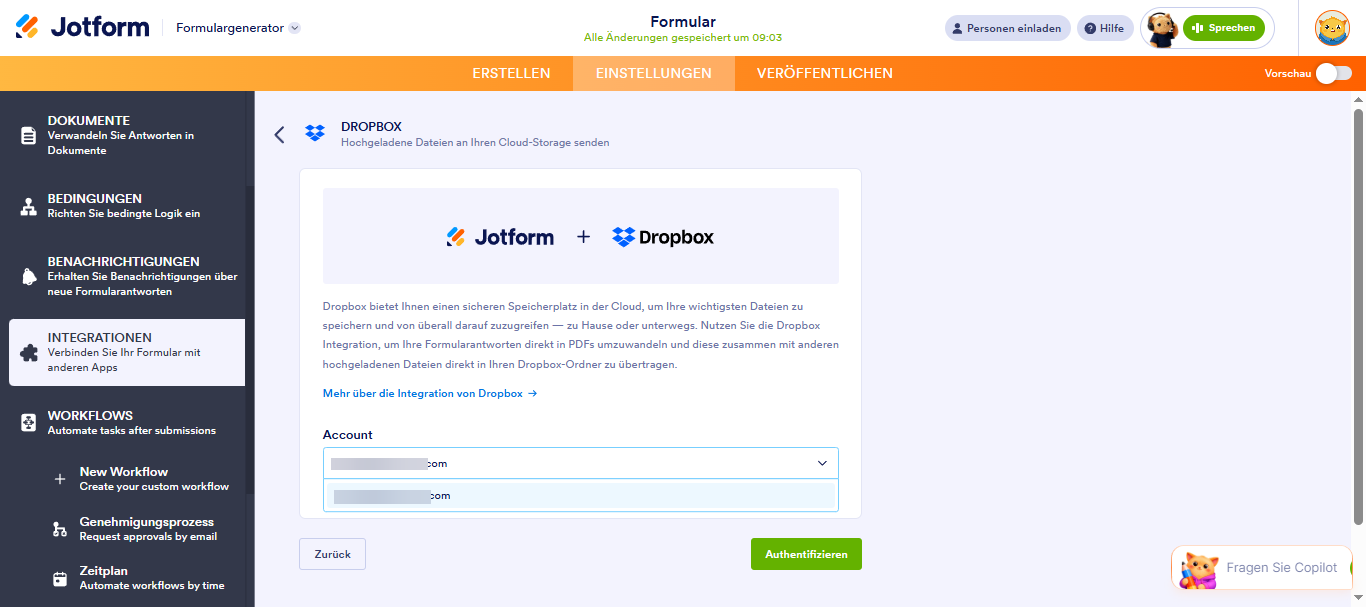Click the Authentifizieren button
This screenshot has width=1366, height=607.
click(x=806, y=554)
